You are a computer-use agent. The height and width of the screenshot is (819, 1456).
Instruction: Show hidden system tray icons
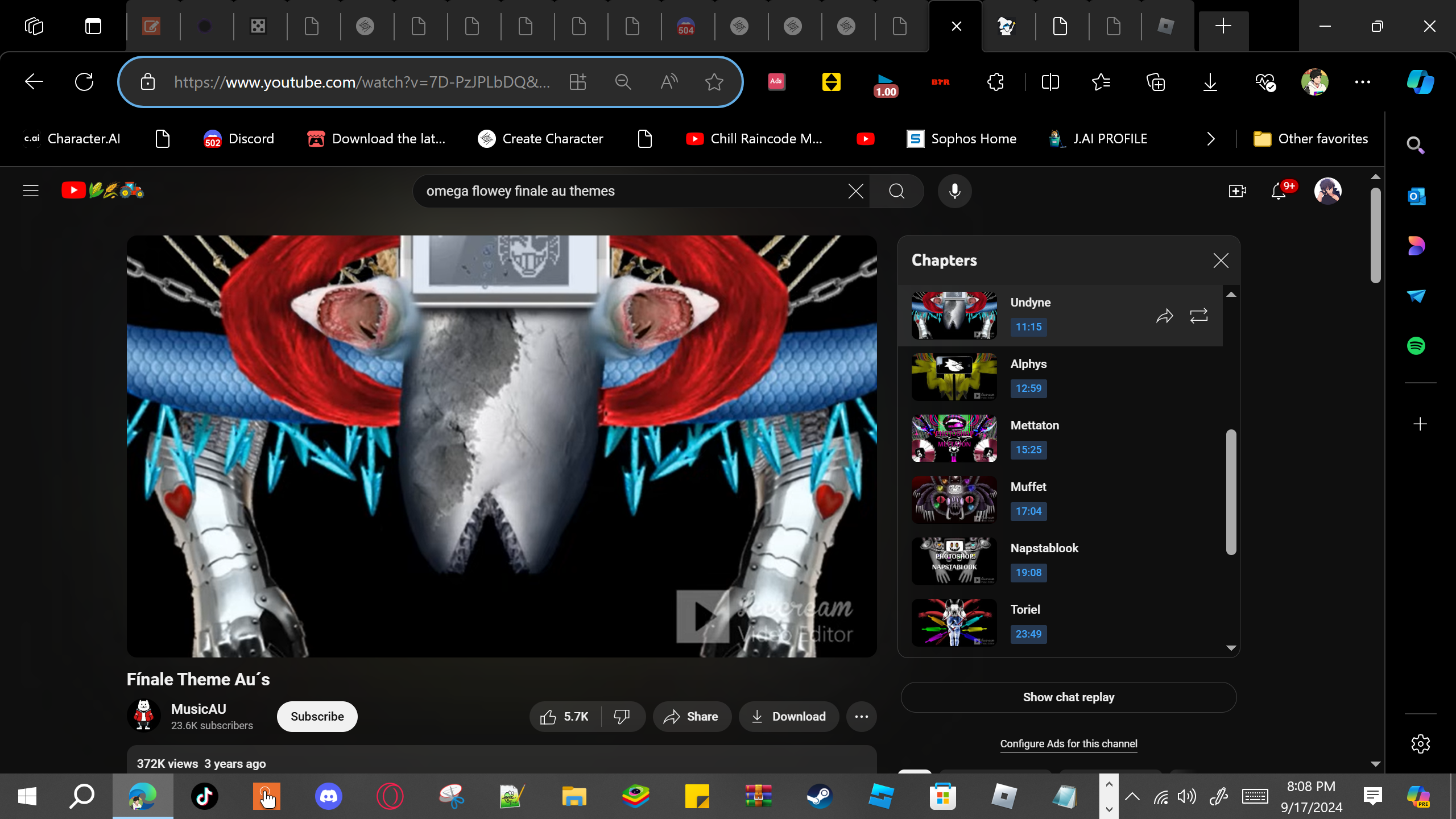(1132, 796)
